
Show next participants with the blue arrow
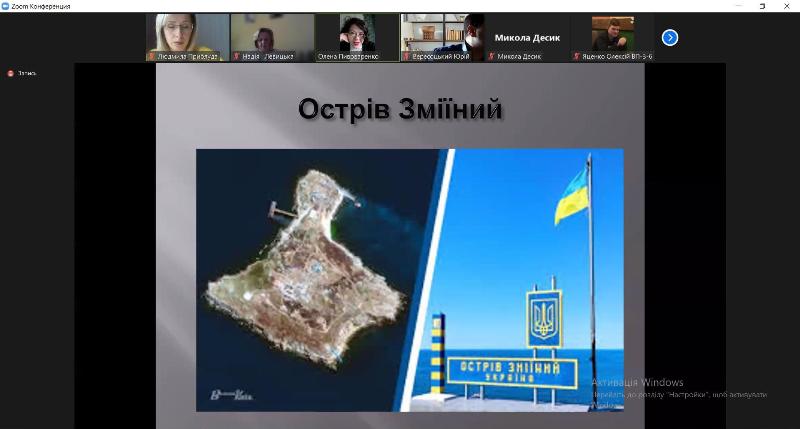point(669,37)
